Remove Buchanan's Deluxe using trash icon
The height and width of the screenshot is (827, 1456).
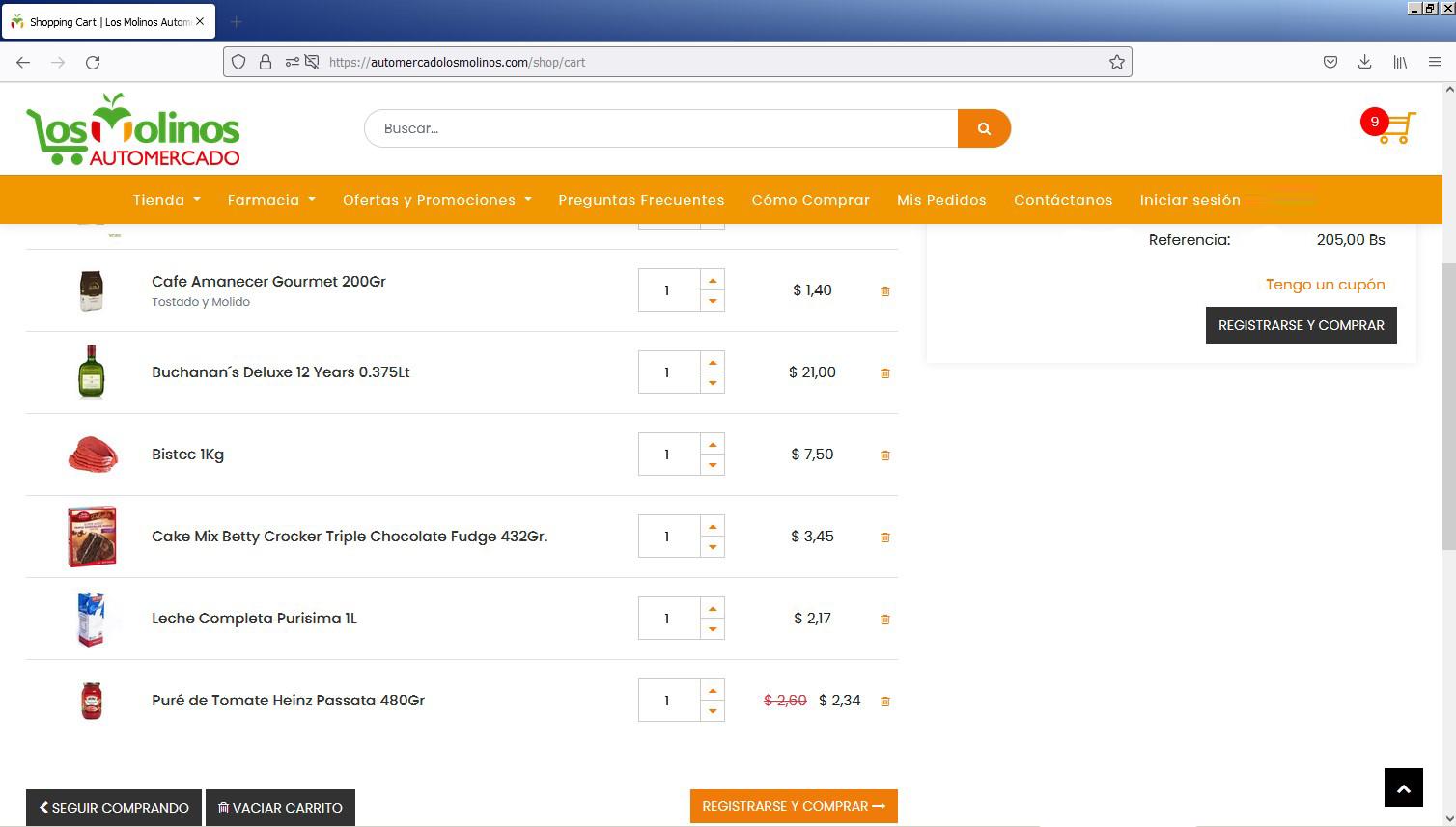click(884, 372)
